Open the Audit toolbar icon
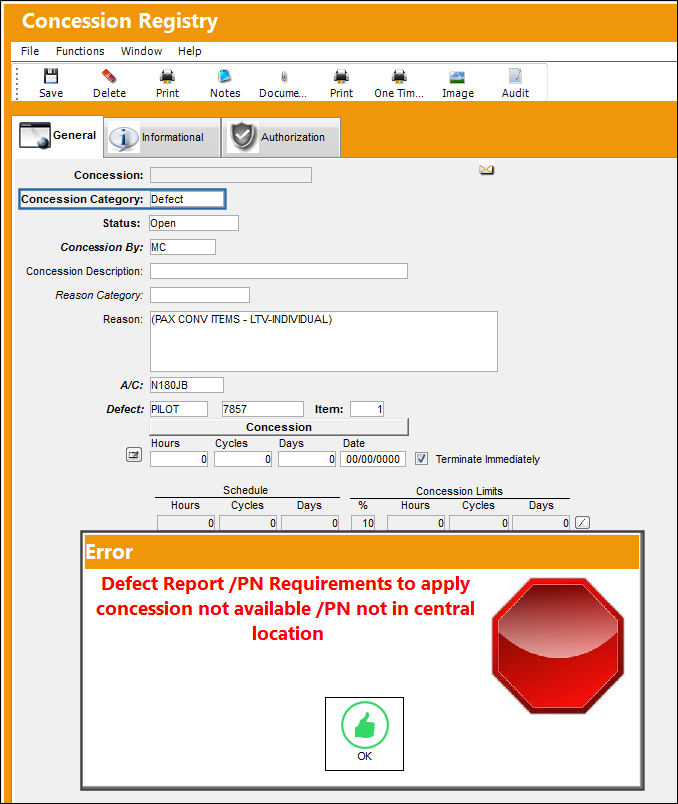Viewport: 678px width, 804px height. [x=515, y=77]
